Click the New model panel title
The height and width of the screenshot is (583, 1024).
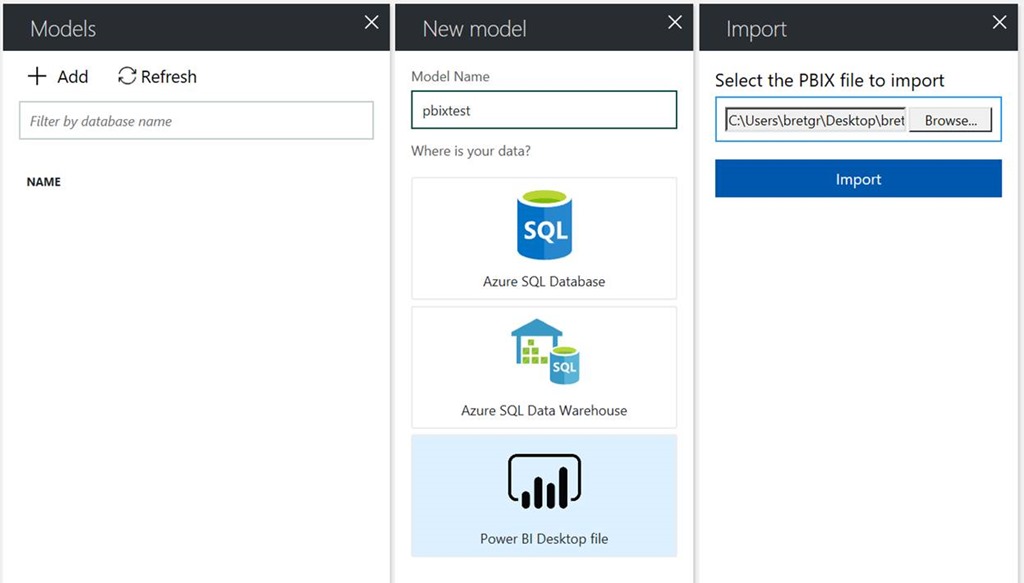pos(474,29)
